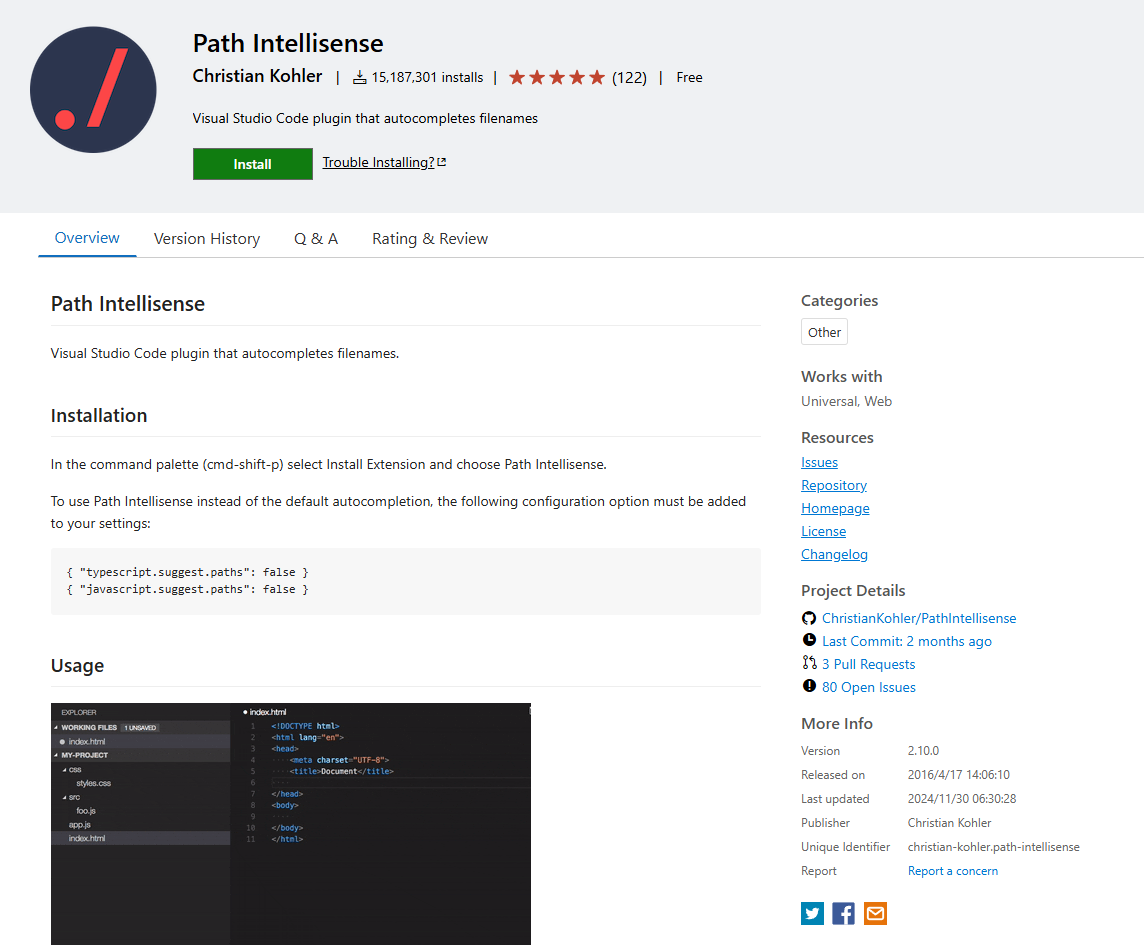This screenshot has width=1144, height=945.
Task: Click the Path Intellisense extension logo
Action: [93, 90]
